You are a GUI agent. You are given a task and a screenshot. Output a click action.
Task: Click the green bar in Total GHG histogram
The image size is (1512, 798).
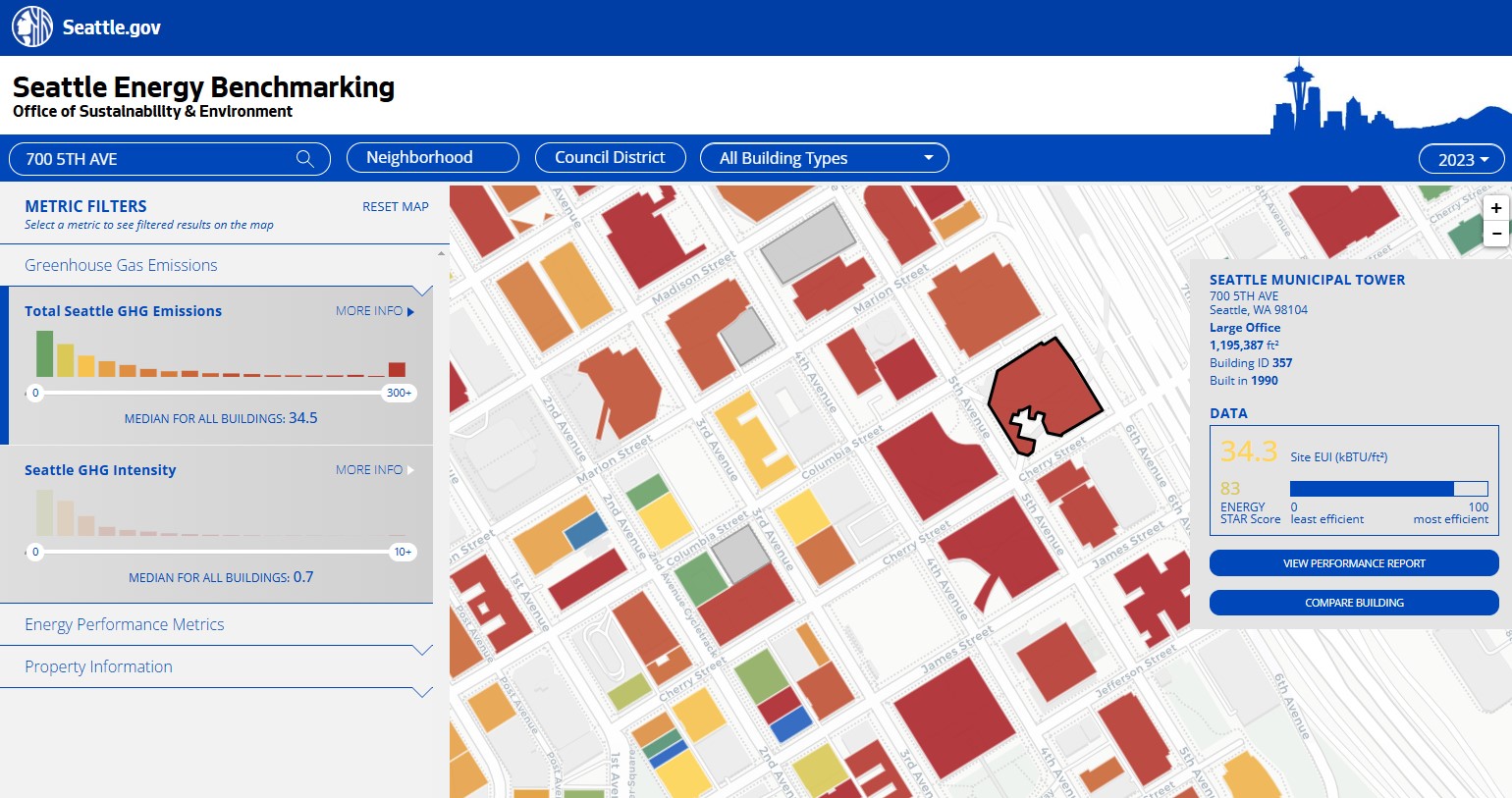pos(44,353)
